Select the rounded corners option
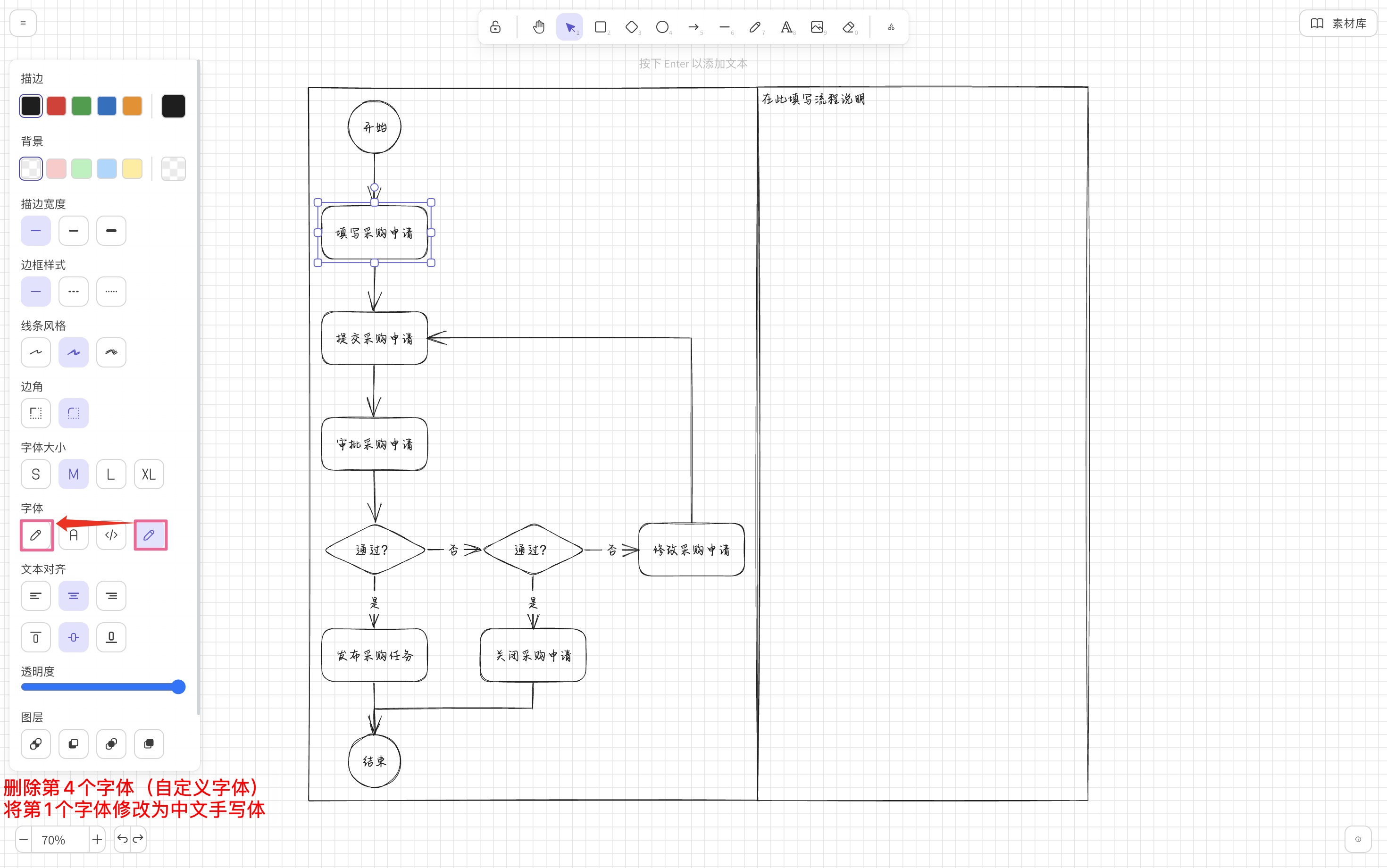The height and width of the screenshot is (868, 1387). (x=74, y=413)
